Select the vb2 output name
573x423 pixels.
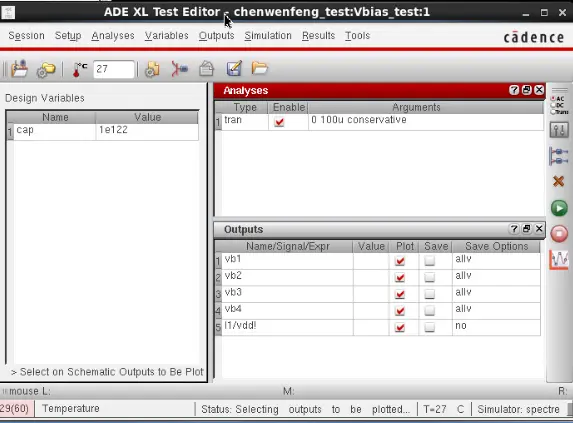coord(287,278)
